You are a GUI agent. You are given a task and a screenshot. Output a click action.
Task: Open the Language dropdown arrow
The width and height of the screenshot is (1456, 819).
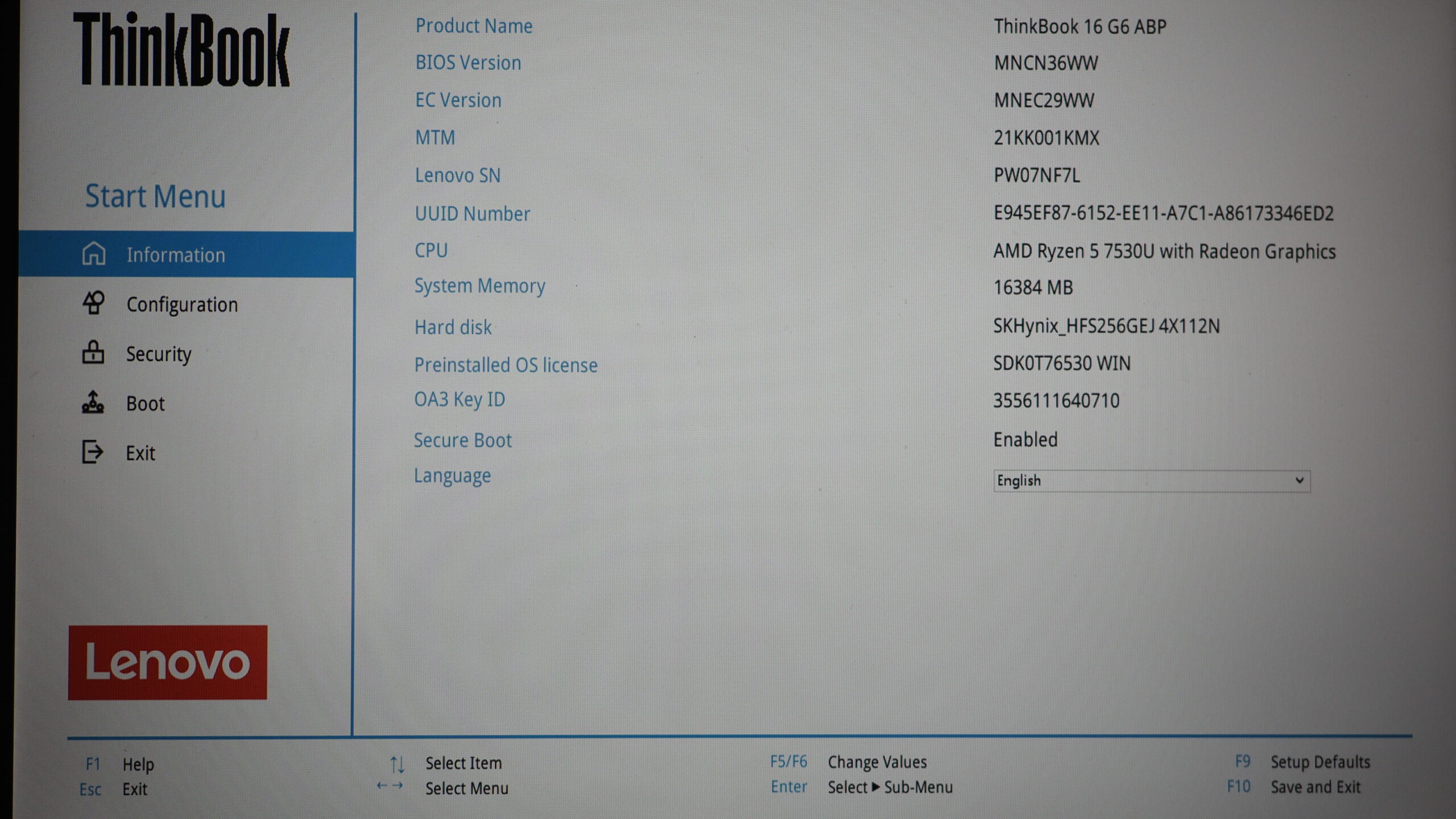[x=1299, y=481]
